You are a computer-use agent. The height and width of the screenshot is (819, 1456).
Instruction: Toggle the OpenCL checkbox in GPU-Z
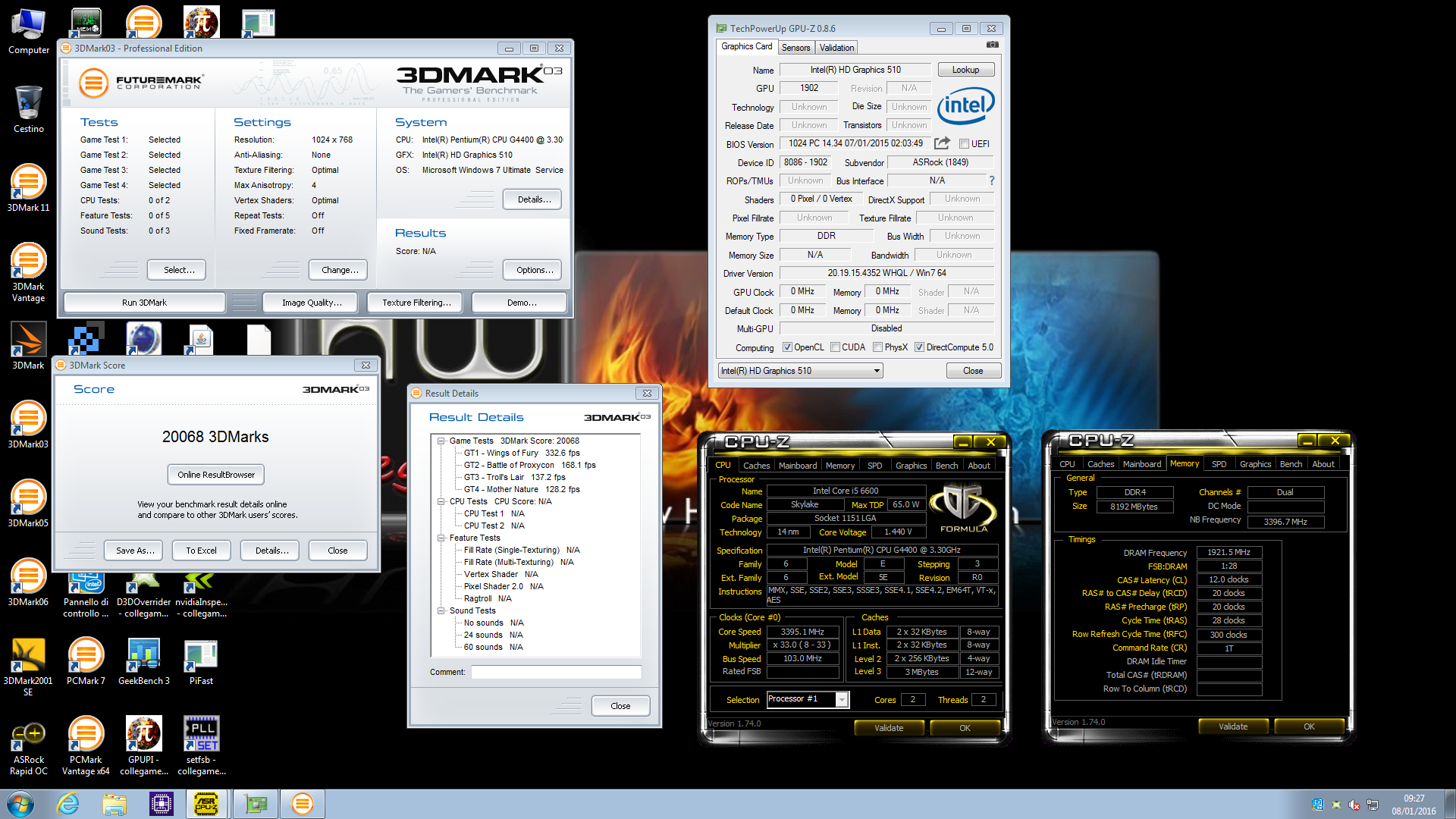coord(787,347)
